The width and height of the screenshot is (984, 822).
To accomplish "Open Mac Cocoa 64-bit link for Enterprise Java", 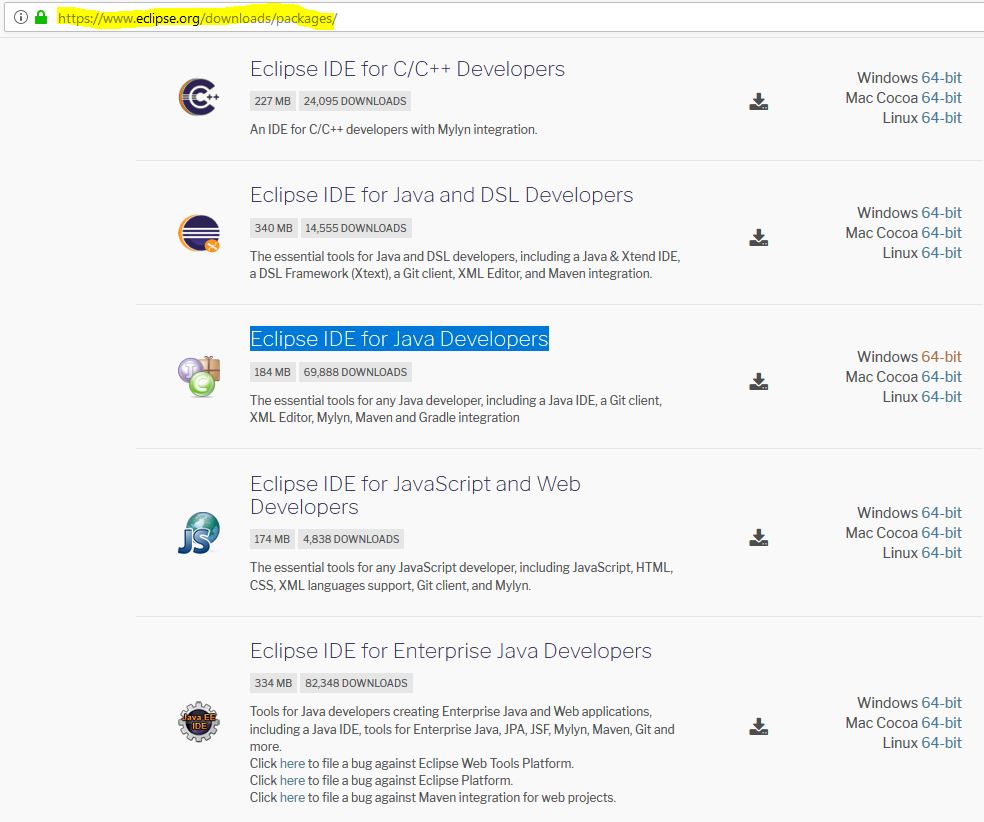I will tap(941, 723).
